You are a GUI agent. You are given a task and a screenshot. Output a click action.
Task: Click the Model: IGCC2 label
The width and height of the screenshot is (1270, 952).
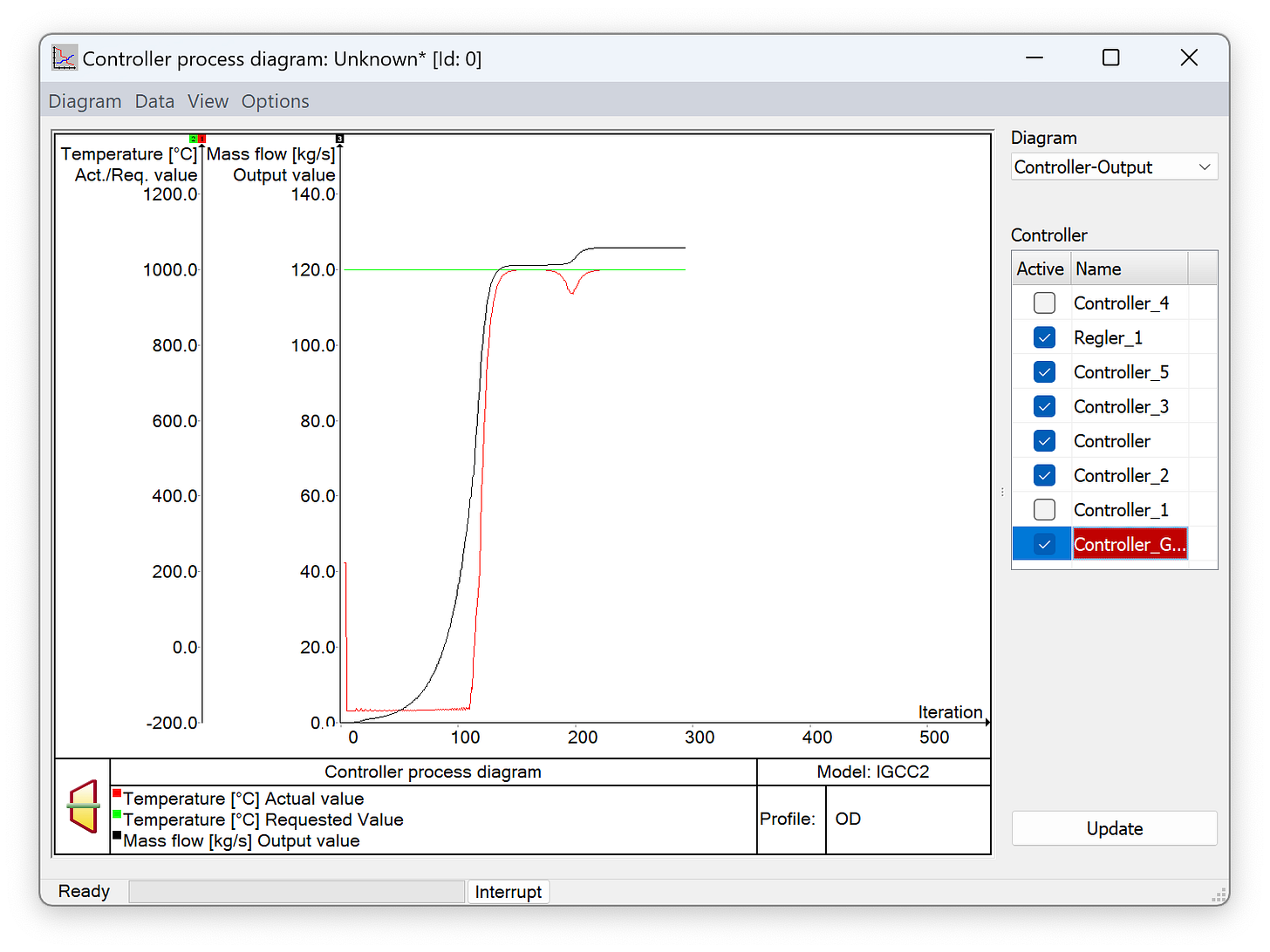tap(873, 772)
